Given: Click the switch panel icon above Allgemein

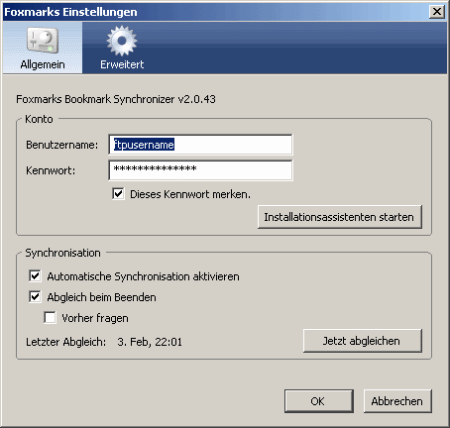Looking at the screenshot, I should [43, 41].
